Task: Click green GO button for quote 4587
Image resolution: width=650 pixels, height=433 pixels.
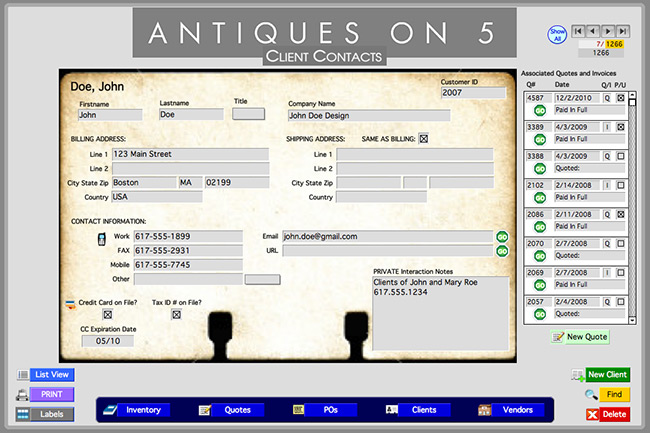Action: tap(540, 111)
